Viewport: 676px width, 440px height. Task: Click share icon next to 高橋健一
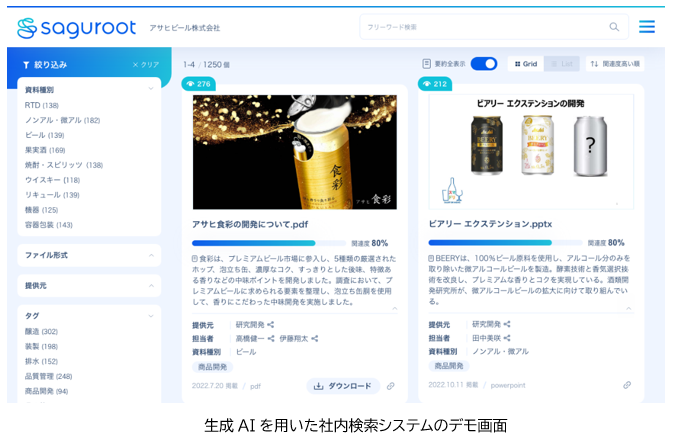coord(271,338)
